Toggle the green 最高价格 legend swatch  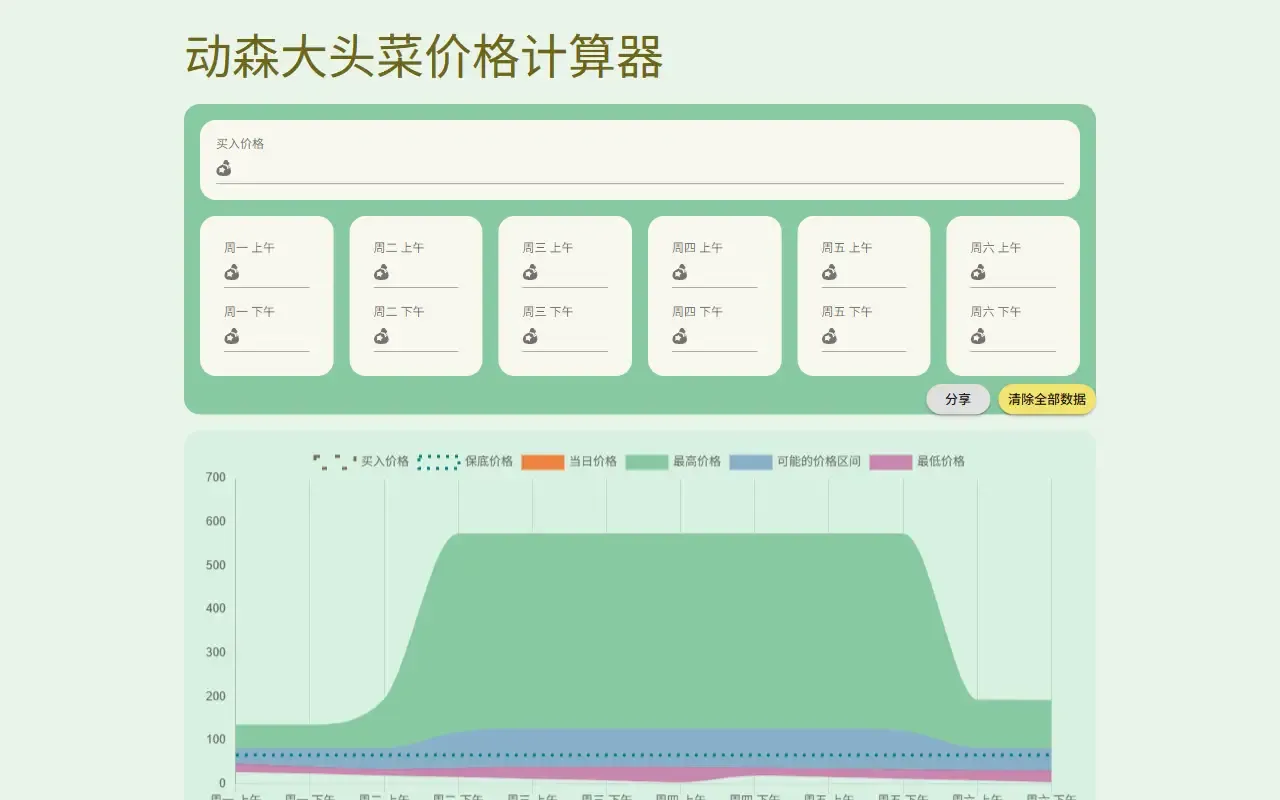pyautogui.click(x=647, y=462)
